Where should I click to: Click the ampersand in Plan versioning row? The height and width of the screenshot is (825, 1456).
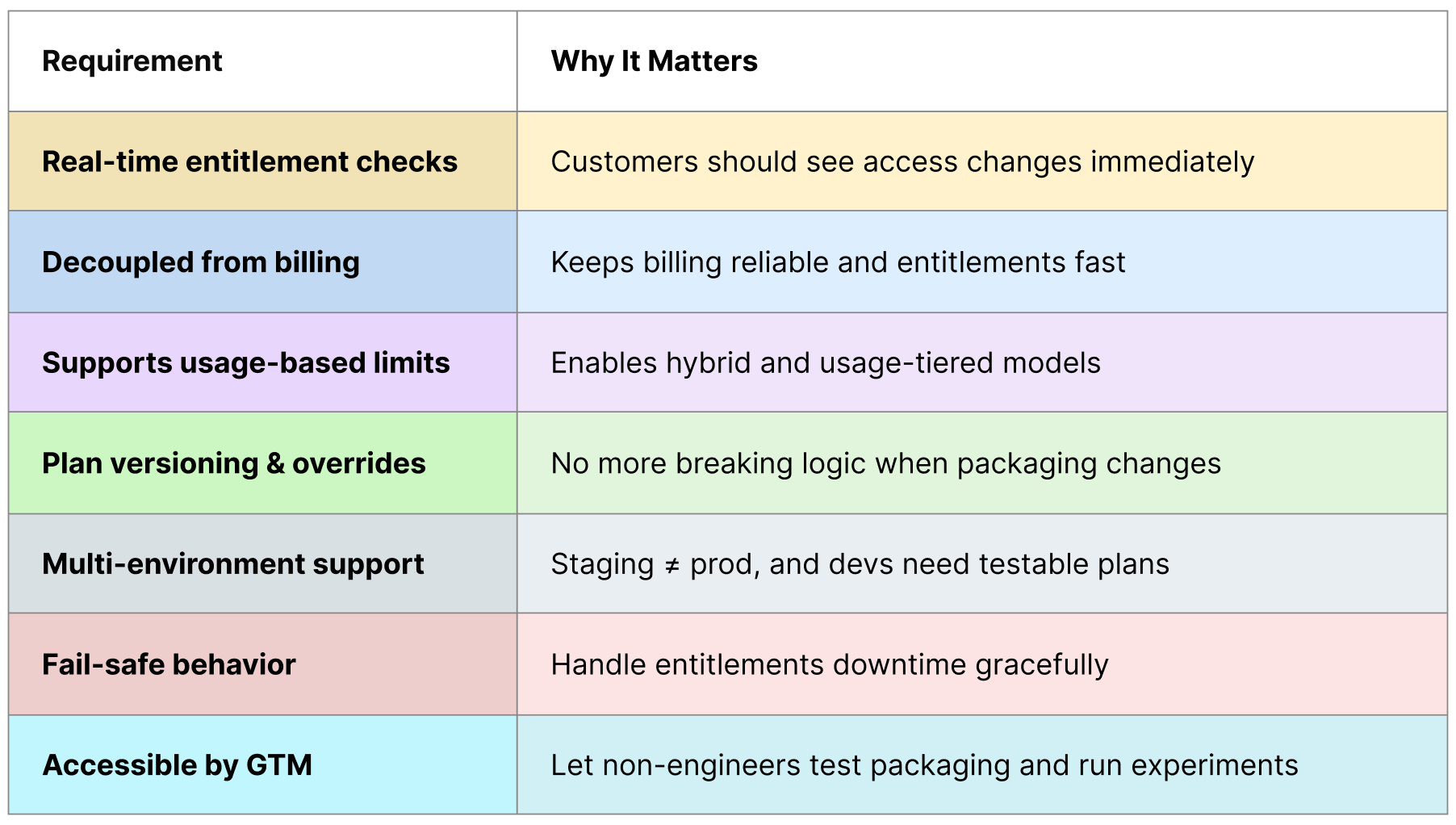(275, 464)
